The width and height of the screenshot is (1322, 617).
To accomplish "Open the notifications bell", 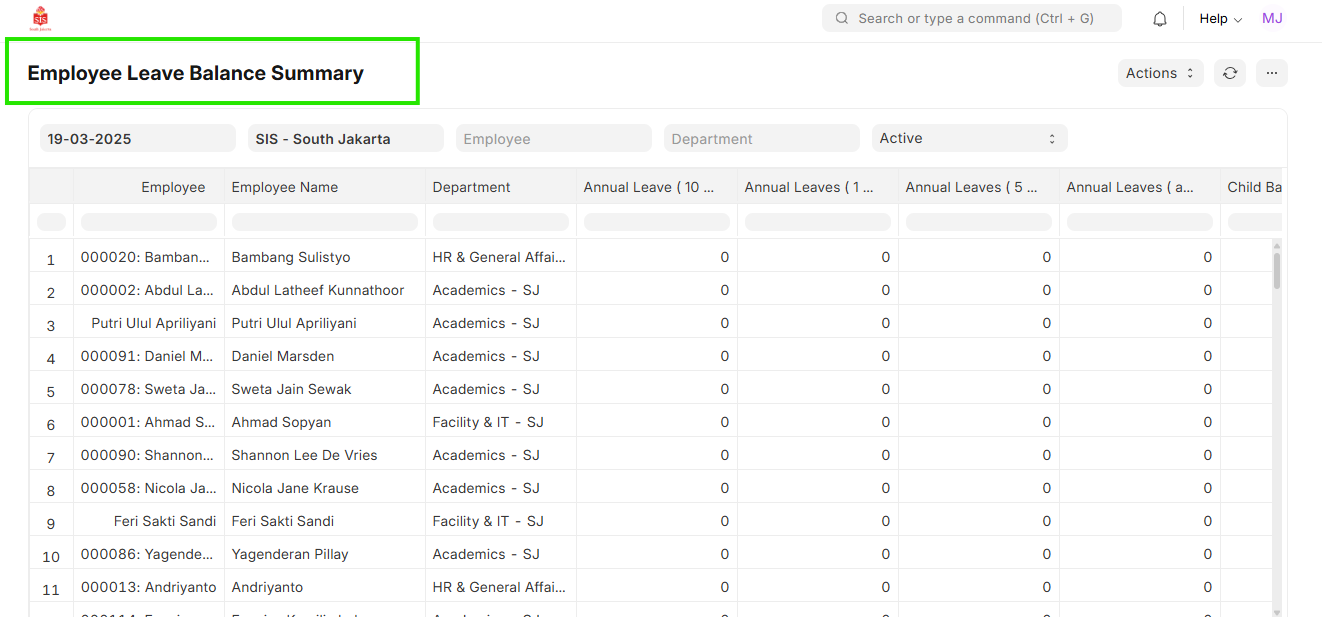I will point(1160,19).
